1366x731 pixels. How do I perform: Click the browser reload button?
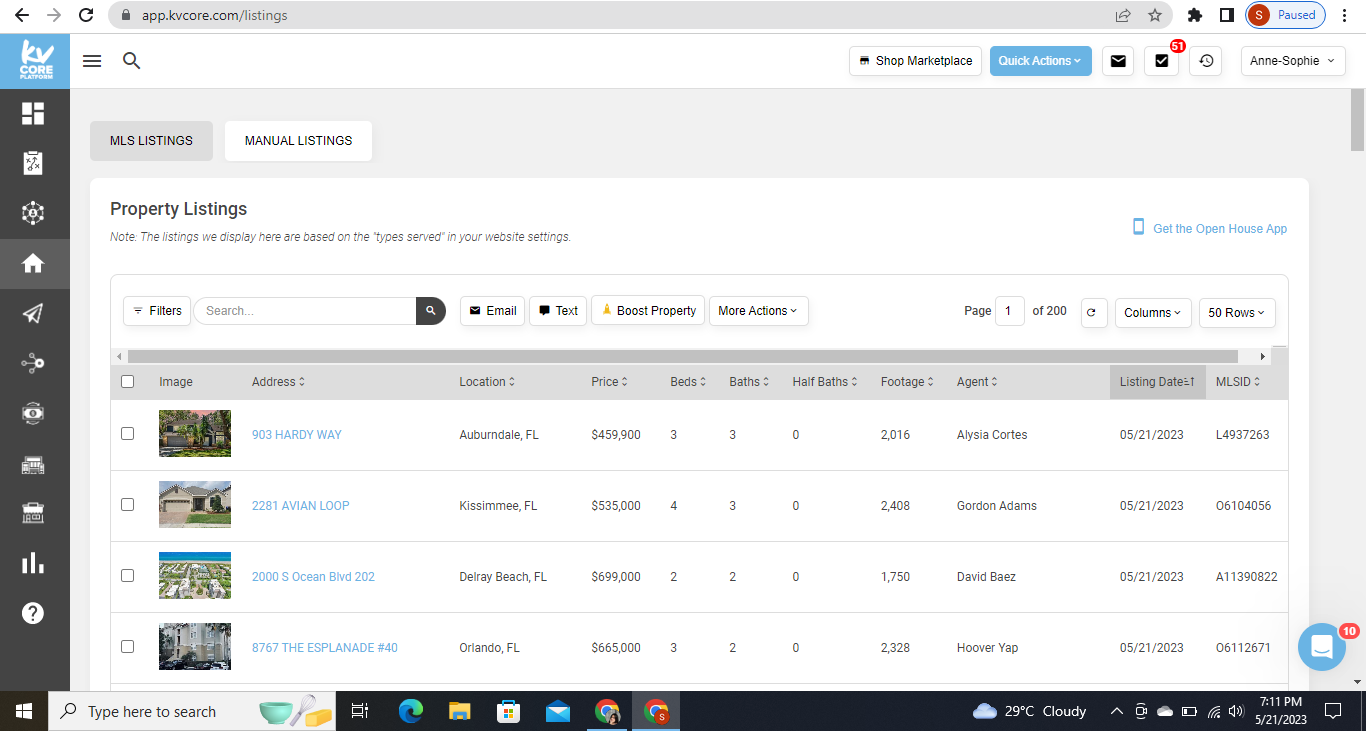pyautogui.click(x=87, y=15)
